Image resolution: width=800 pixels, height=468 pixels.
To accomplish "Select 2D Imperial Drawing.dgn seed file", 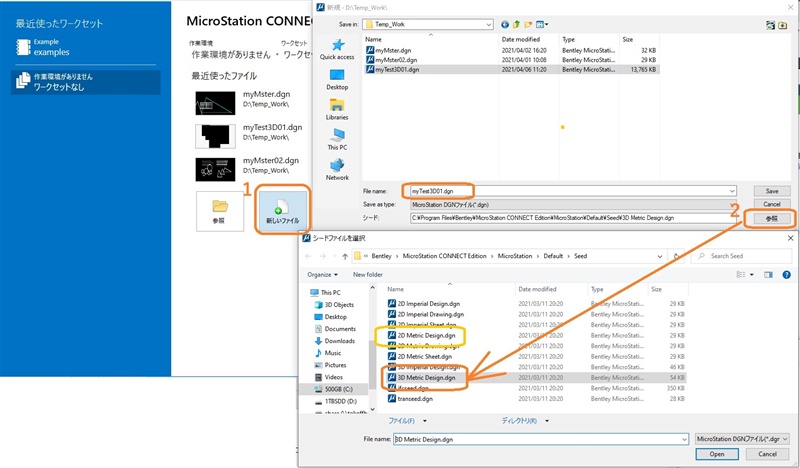I will pos(426,314).
